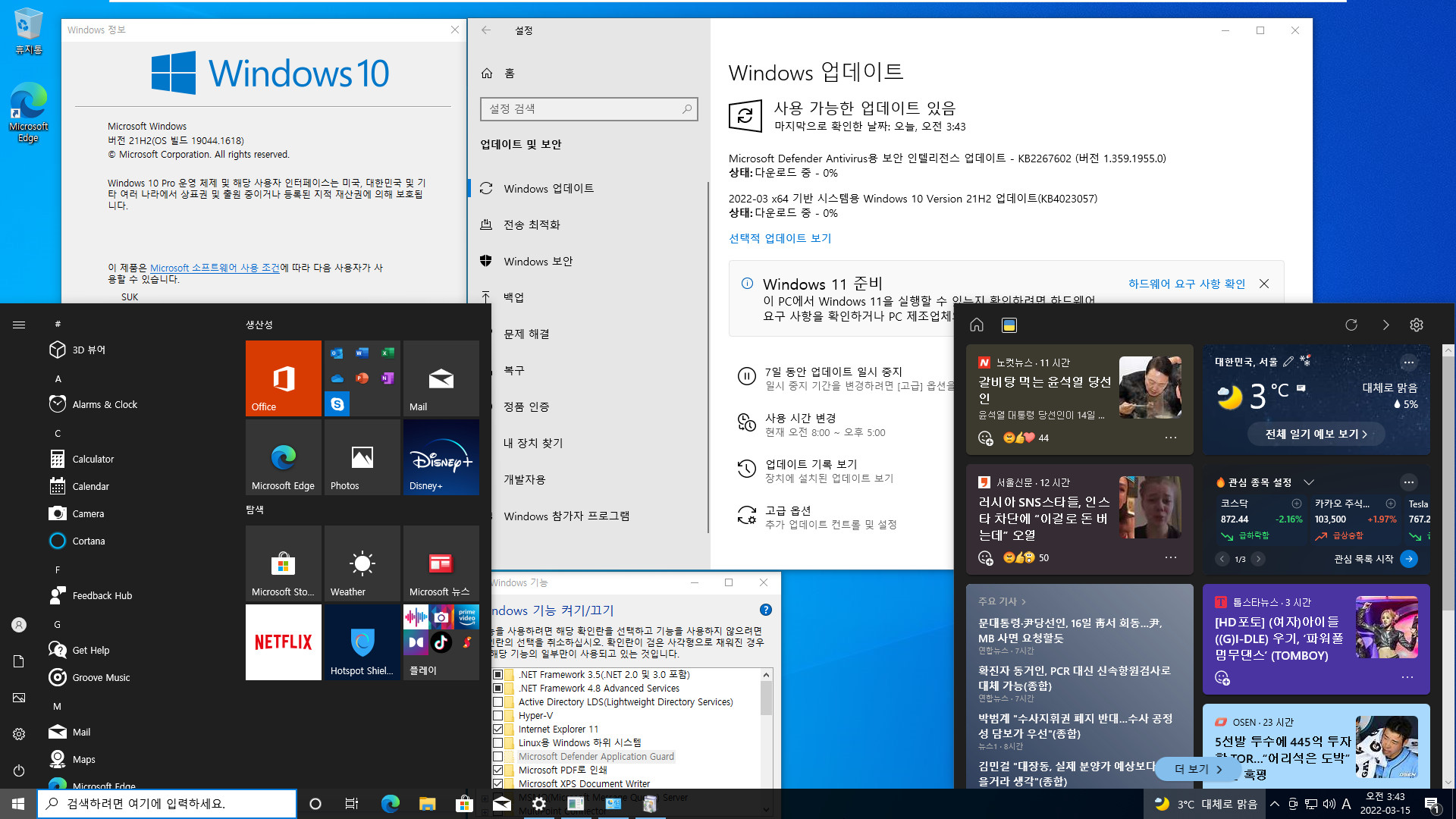
Task: Check the Active Directory LDS checkbox
Action: [498, 701]
